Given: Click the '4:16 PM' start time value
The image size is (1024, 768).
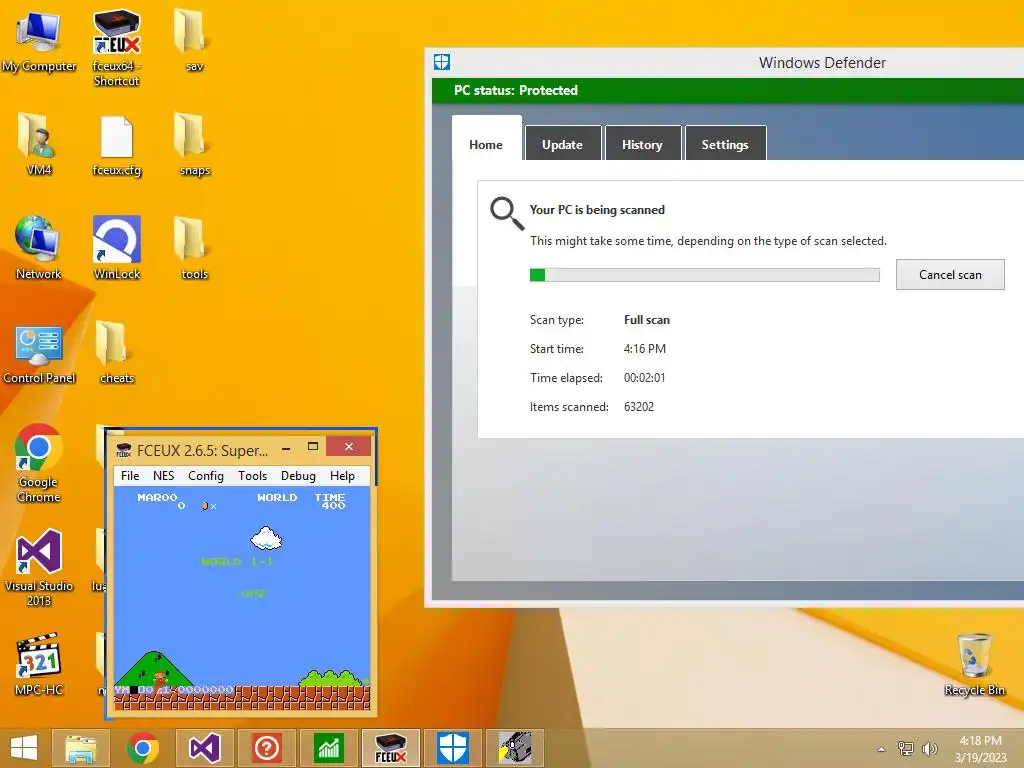Looking at the screenshot, I should [645, 349].
